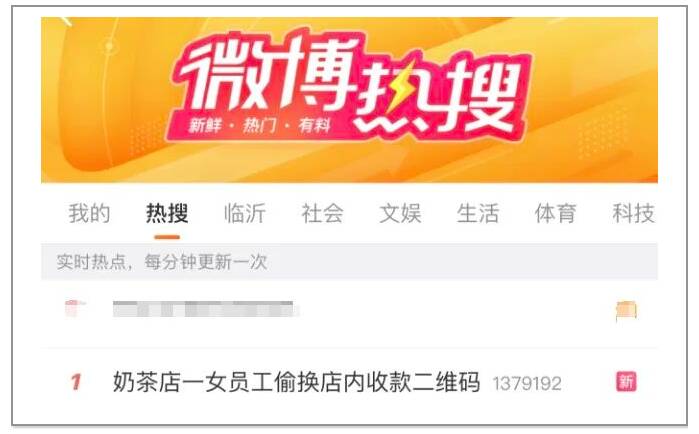
Task: Choose the 生活 tab
Action: (x=477, y=213)
